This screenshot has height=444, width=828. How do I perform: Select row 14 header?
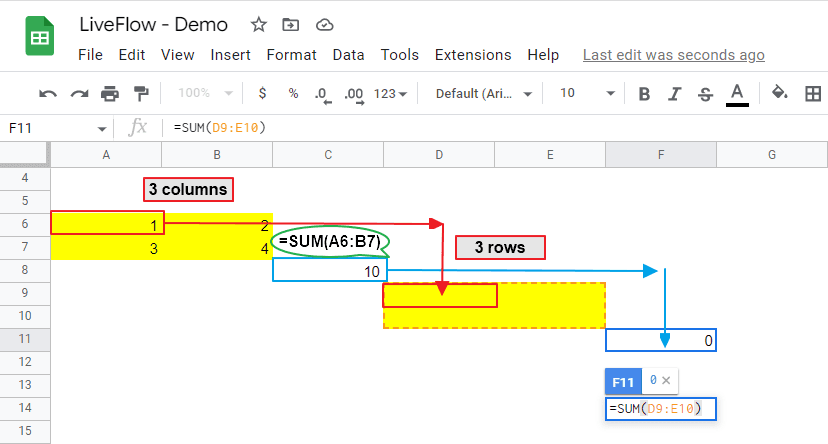click(25, 408)
